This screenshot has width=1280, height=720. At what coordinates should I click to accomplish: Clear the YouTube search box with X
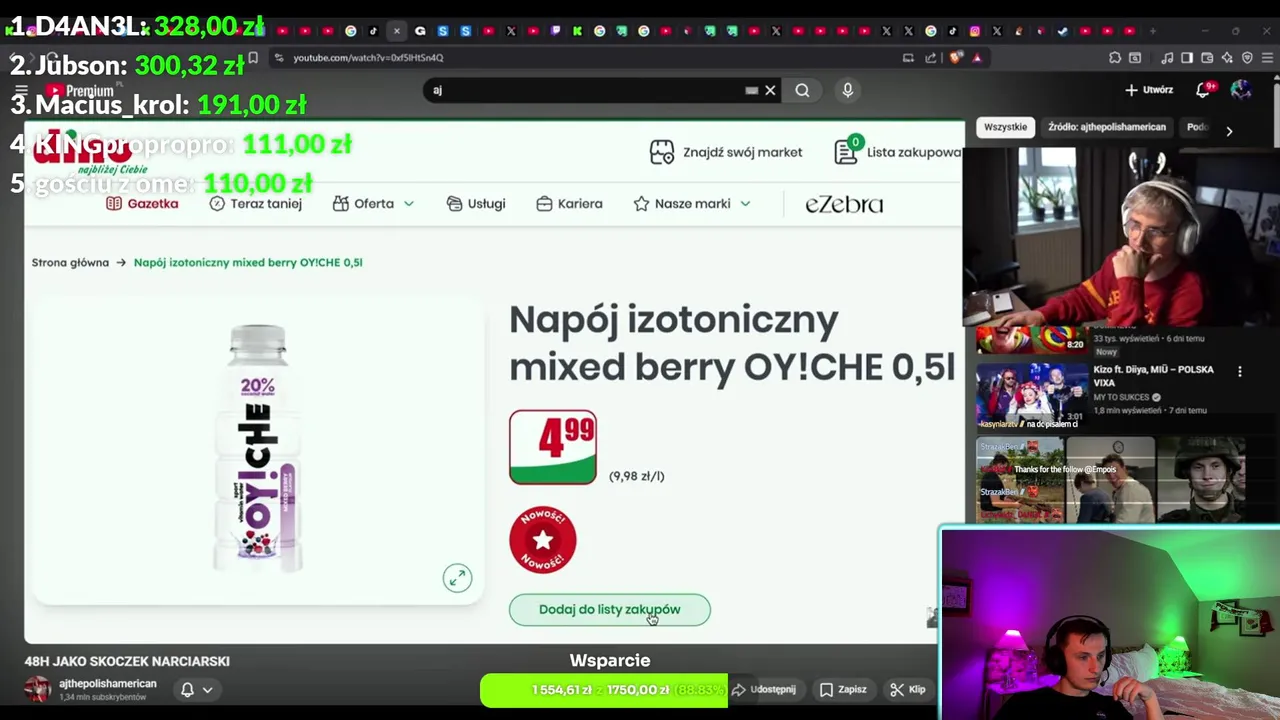point(770,90)
